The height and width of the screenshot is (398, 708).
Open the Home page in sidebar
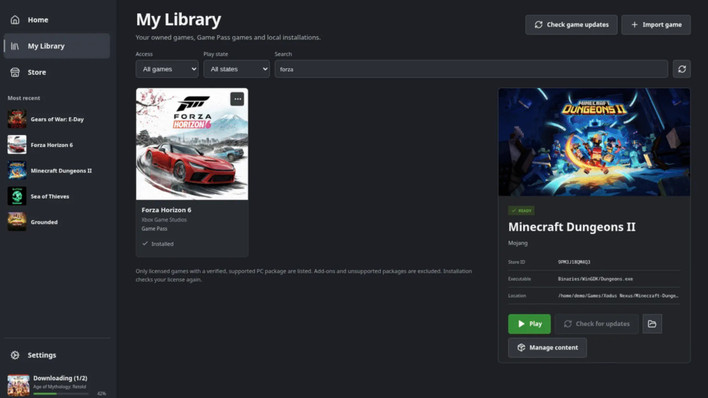tap(56, 20)
